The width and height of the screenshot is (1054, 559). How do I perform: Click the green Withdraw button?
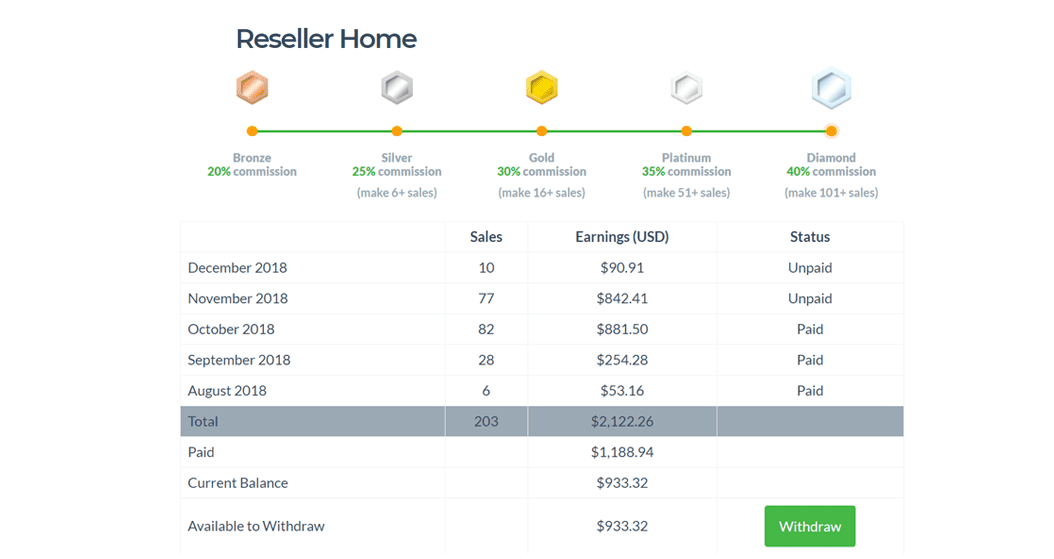[810, 526]
